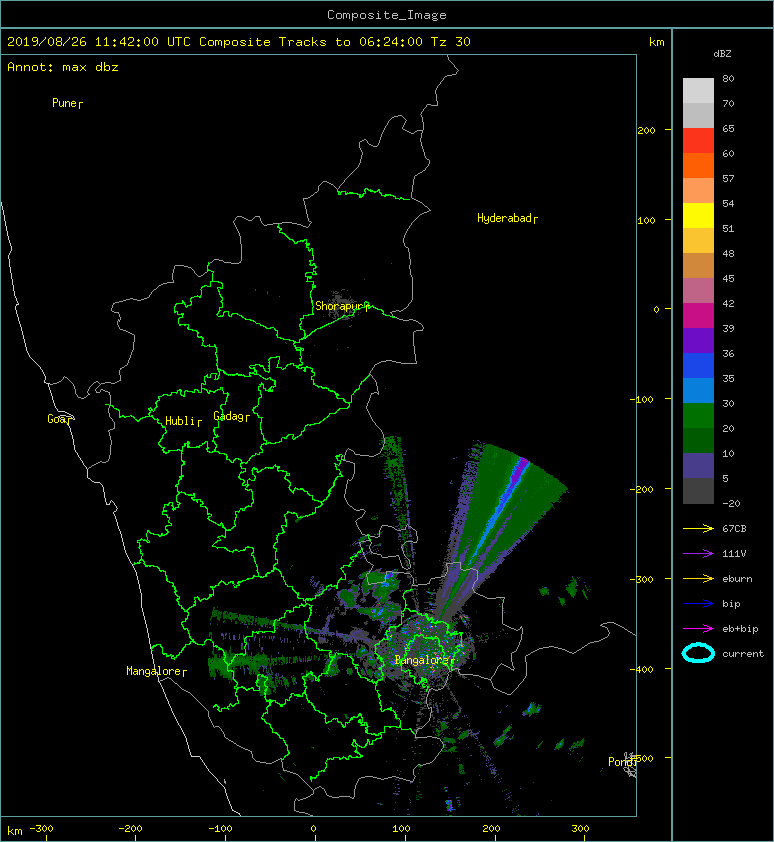
Task: Click the purple arrow beside 111V legend
Action: (698, 554)
